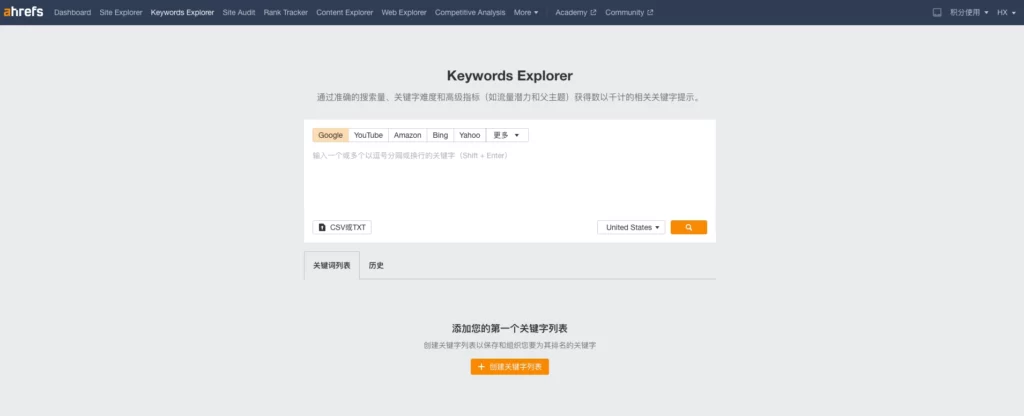Switch to the Yahoo tab
The image size is (1024, 416).
(470, 135)
